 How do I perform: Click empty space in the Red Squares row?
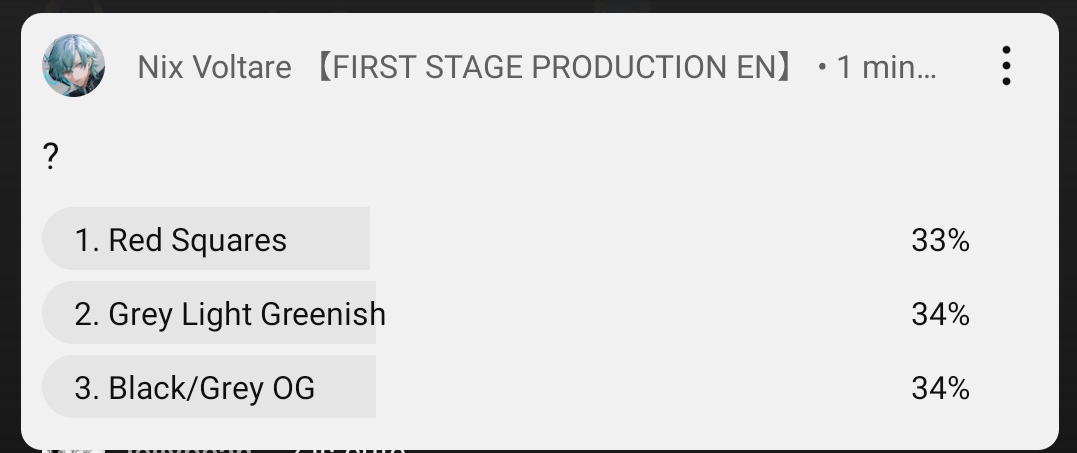coord(640,240)
